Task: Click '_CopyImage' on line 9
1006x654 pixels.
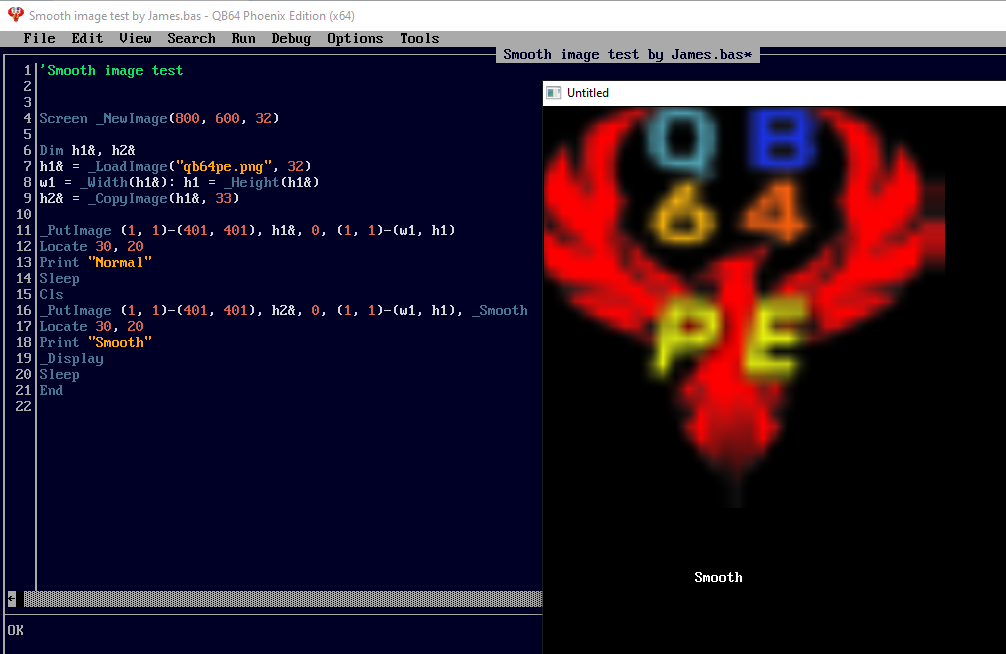Action: [x=128, y=199]
